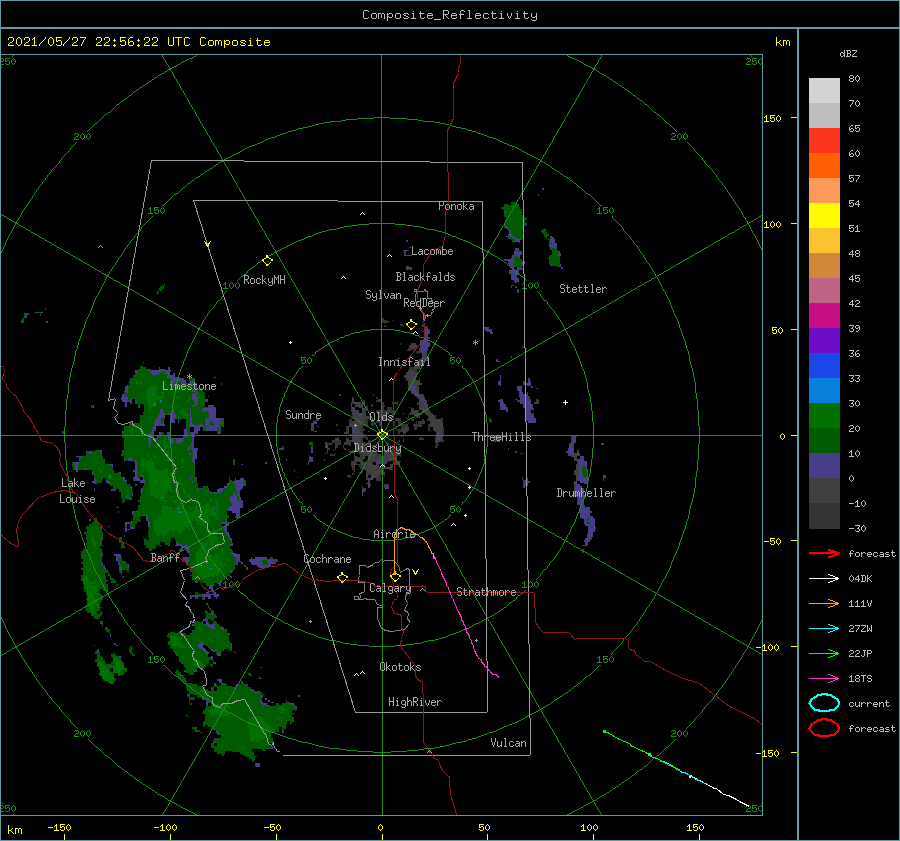Screen dimensions: 900x841
Task: Click the red swatch between 65 and 60 dBZ
Action: (x=824, y=141)
